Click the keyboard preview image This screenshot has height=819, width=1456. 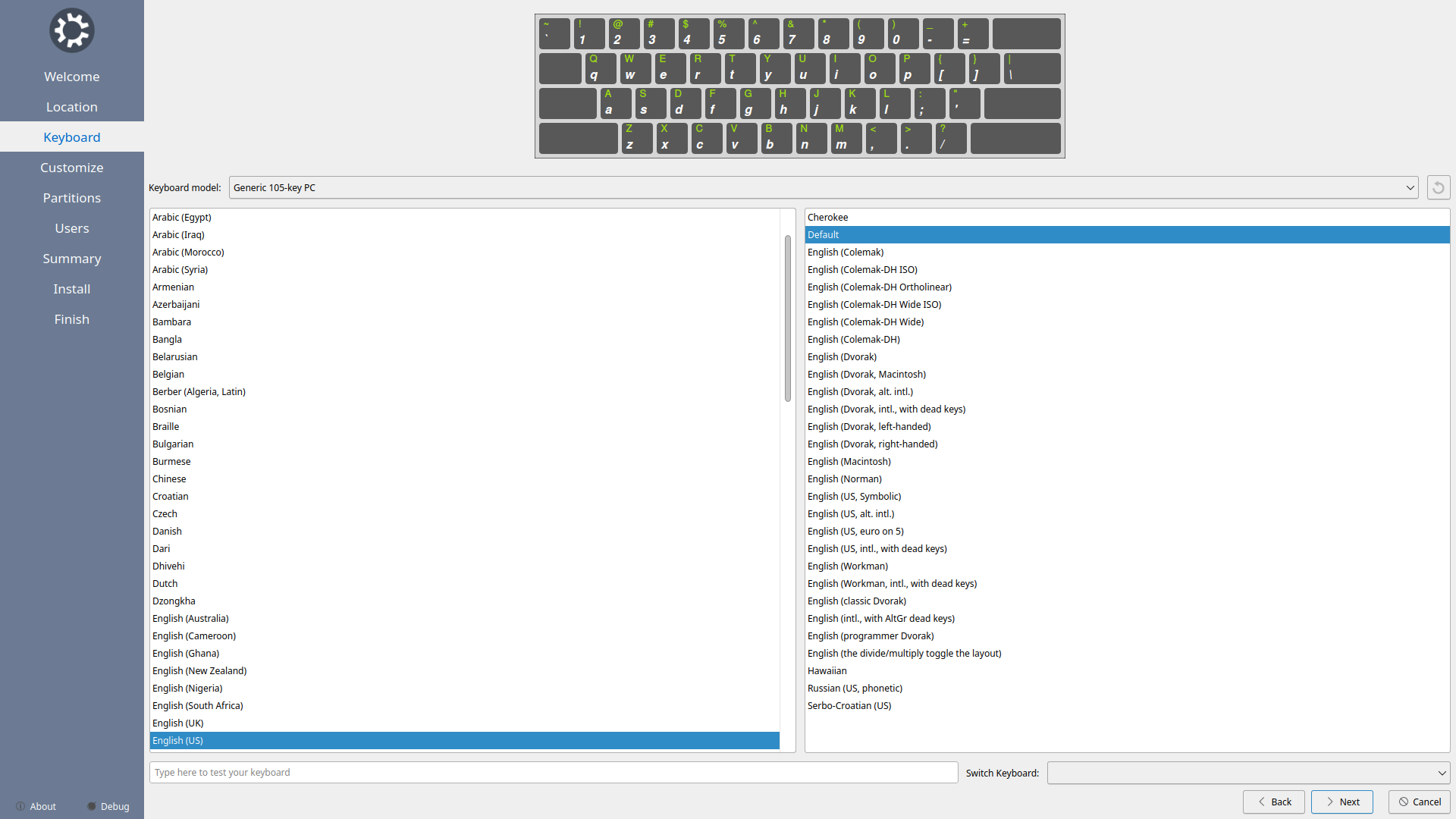click(x=799, y=86)
